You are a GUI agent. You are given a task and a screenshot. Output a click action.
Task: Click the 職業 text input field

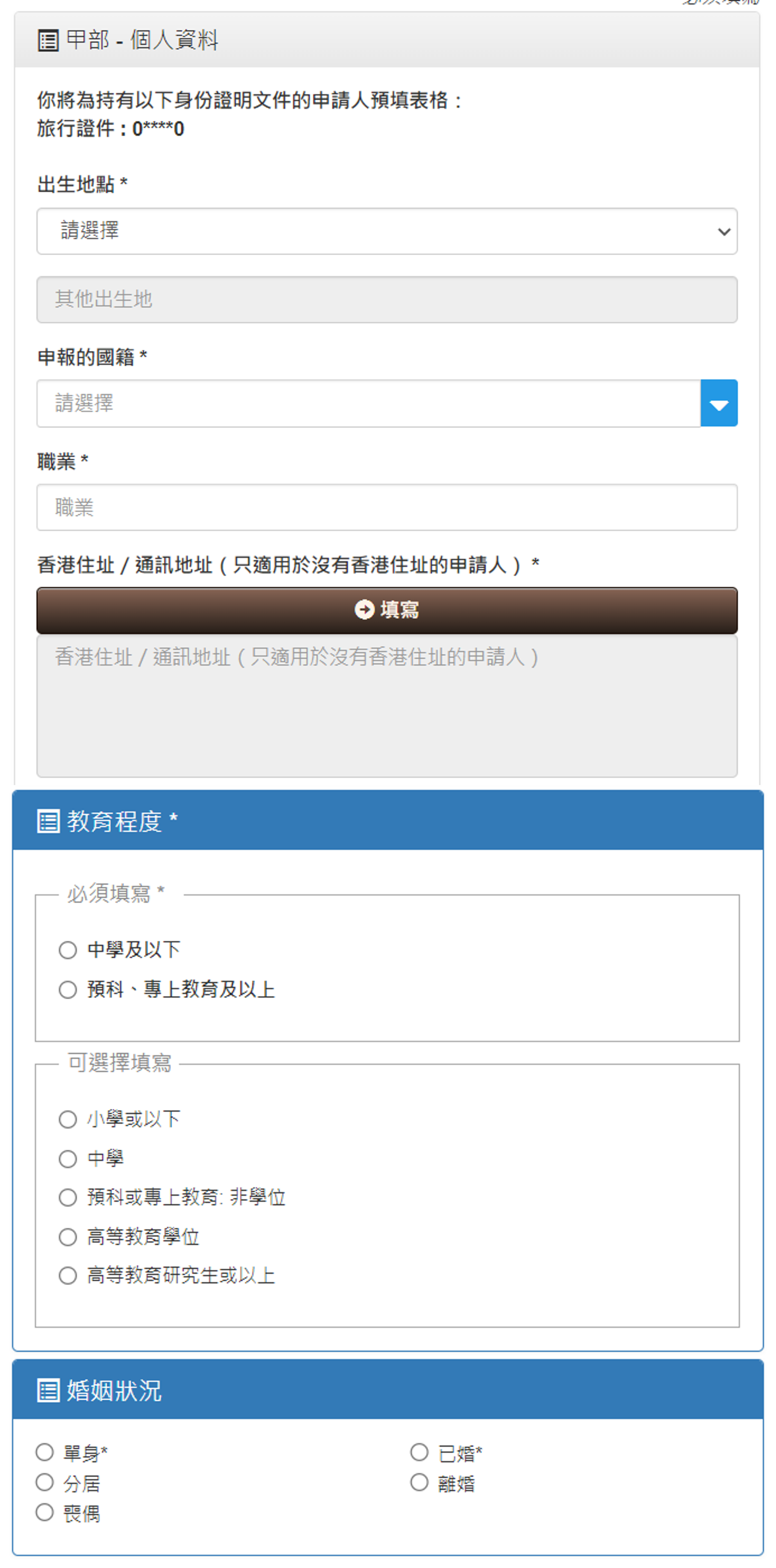tap(387, 507)
